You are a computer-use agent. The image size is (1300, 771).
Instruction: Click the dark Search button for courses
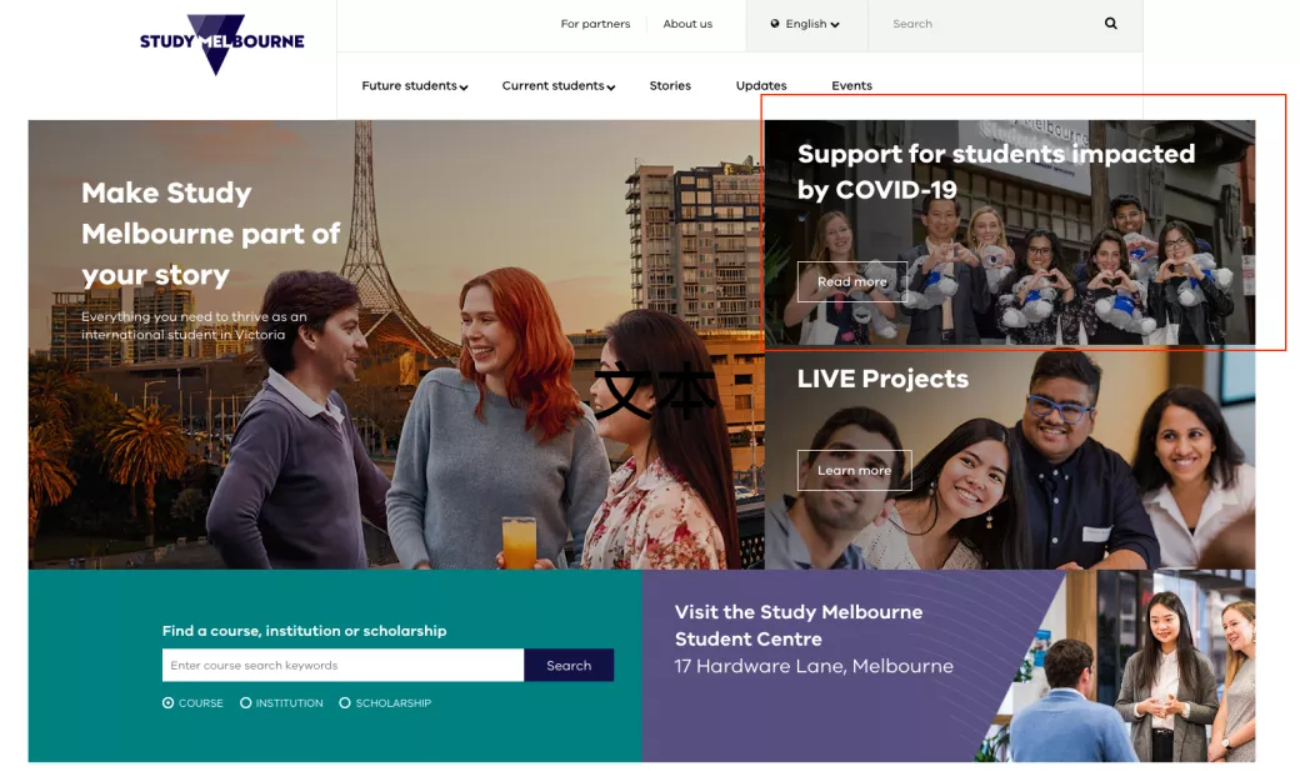569,665
